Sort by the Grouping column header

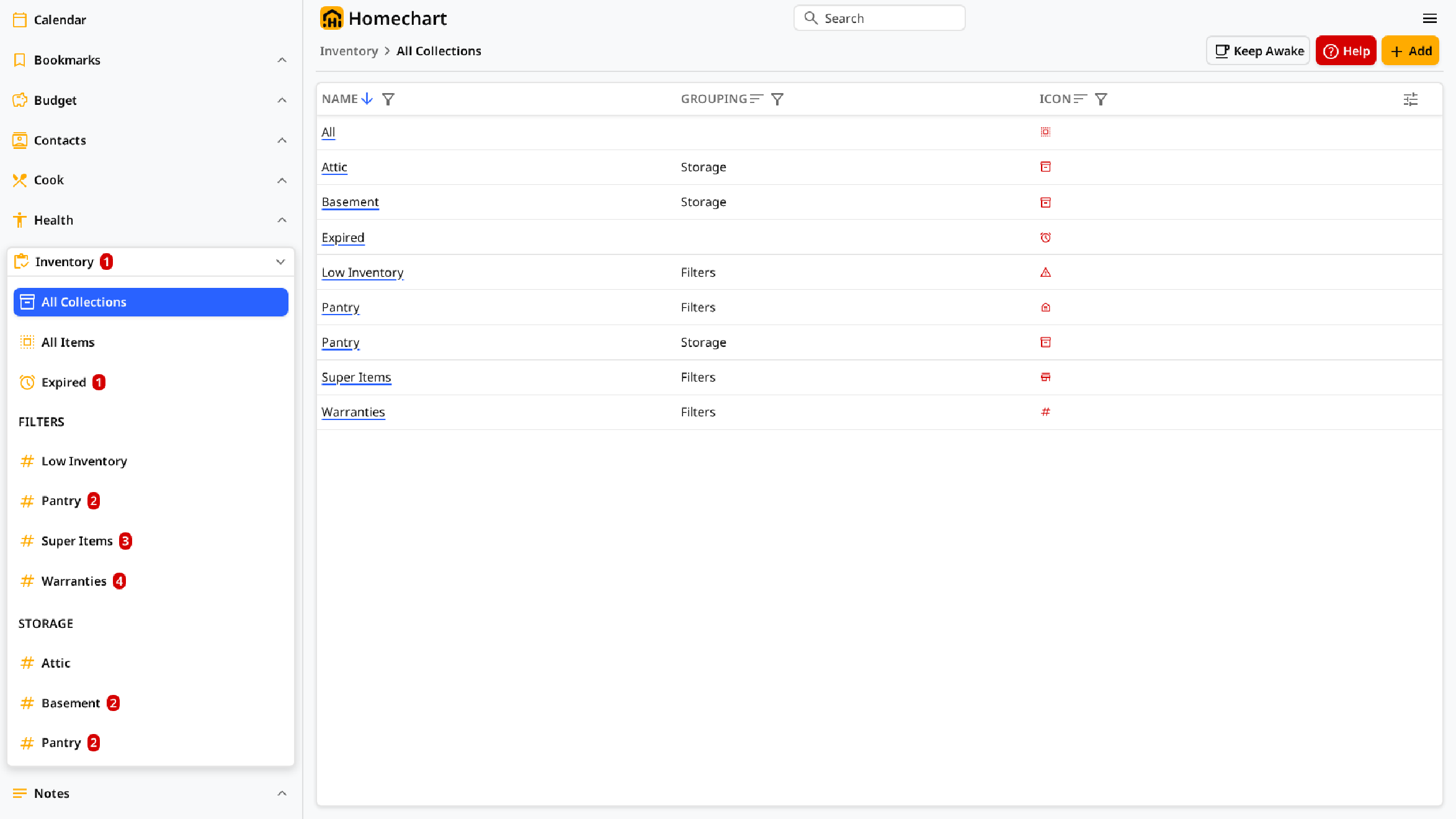[722, 99]
